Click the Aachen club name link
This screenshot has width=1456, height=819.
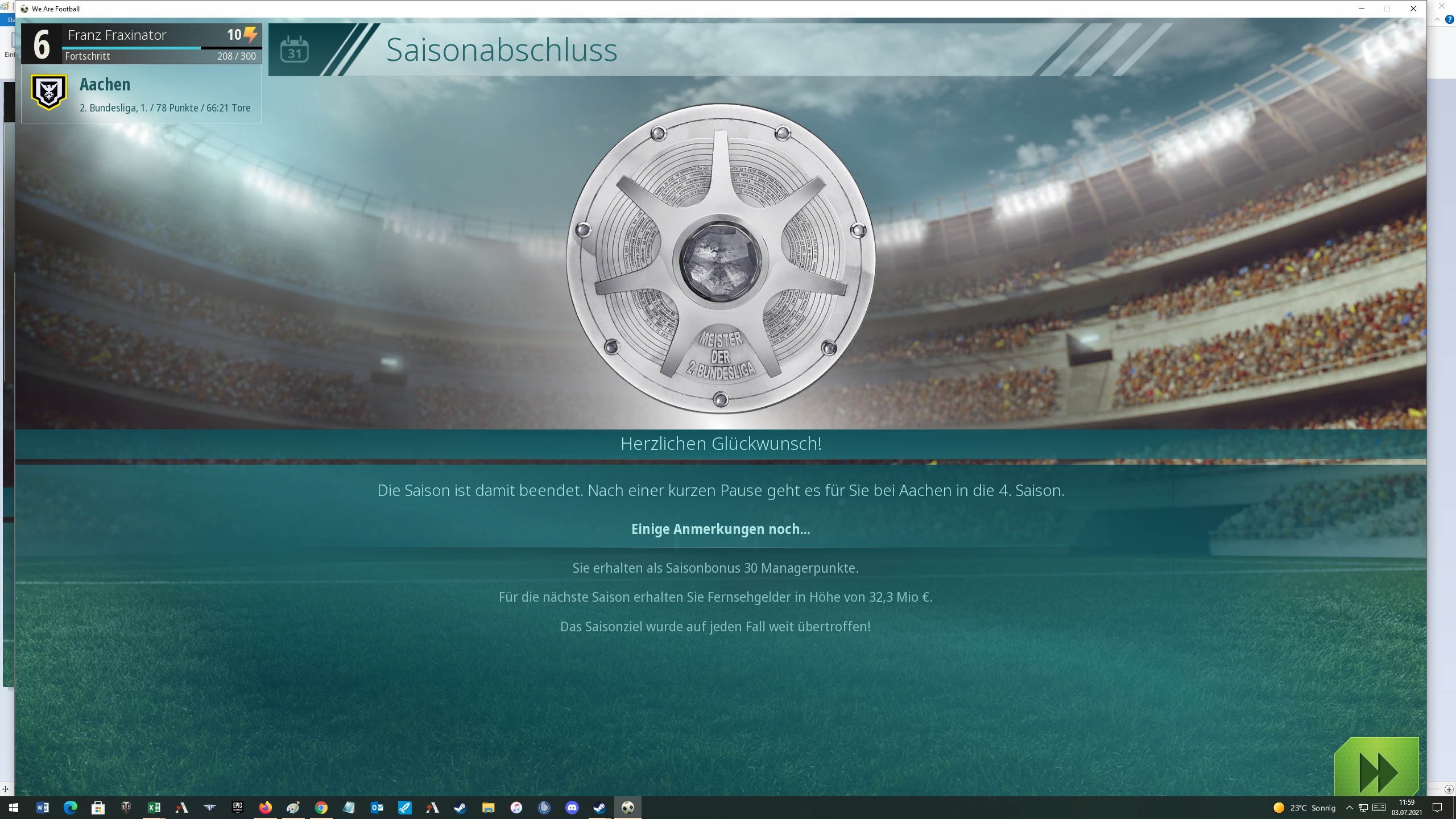point(105,84)
